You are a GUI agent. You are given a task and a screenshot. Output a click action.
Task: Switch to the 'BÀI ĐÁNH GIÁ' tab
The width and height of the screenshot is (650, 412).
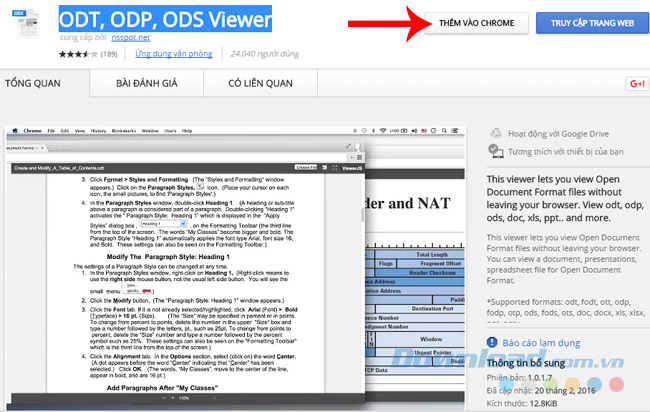point(146,83)
